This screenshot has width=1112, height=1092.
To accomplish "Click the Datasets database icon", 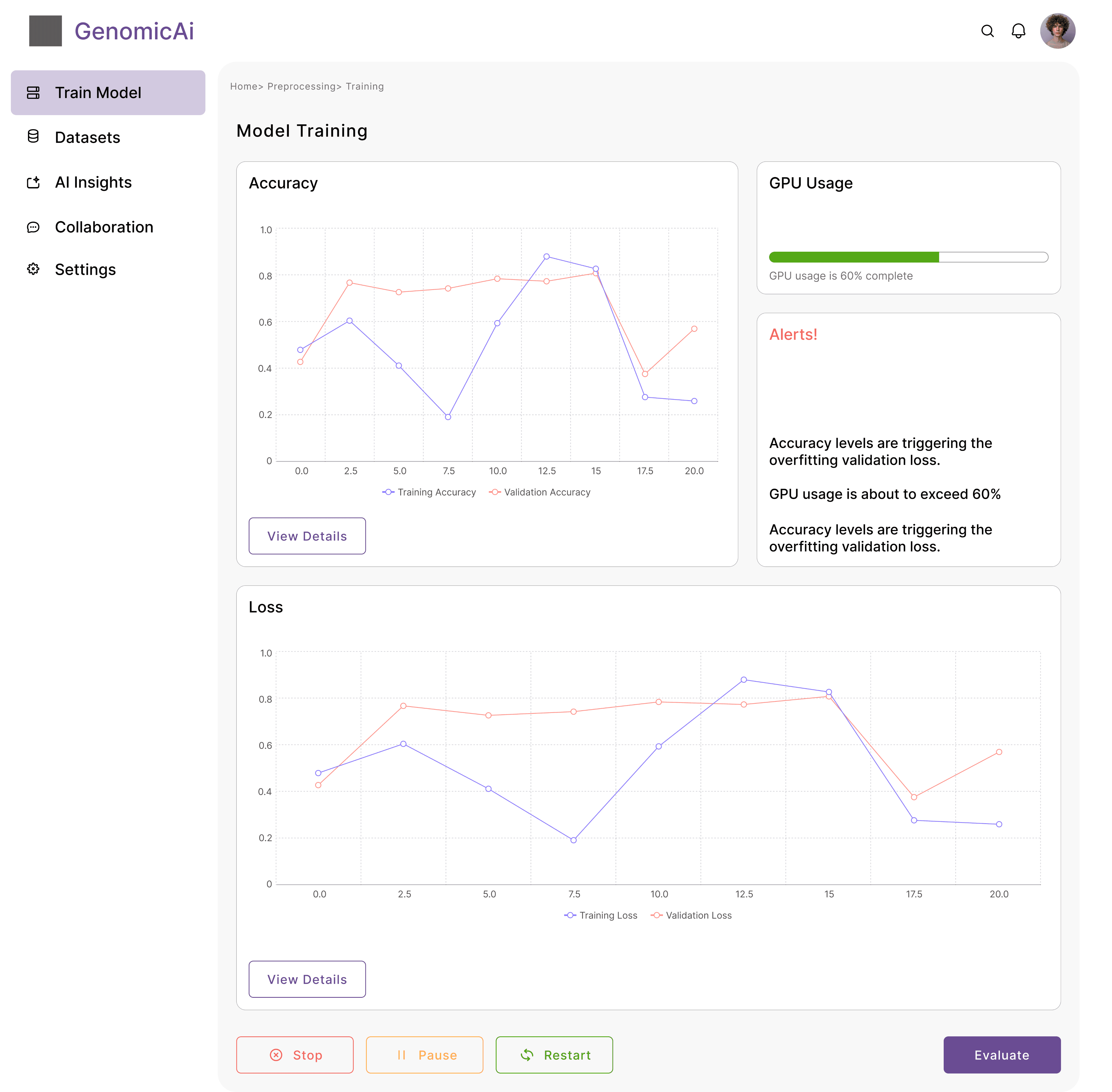I will (33, 137).
